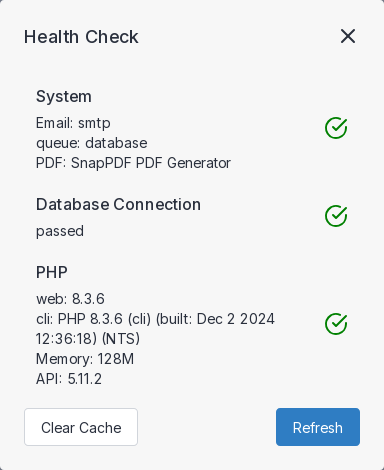The image size is (384, 470).
Task: Click the PHP status green checkmark icon
Action: (336, 324)
